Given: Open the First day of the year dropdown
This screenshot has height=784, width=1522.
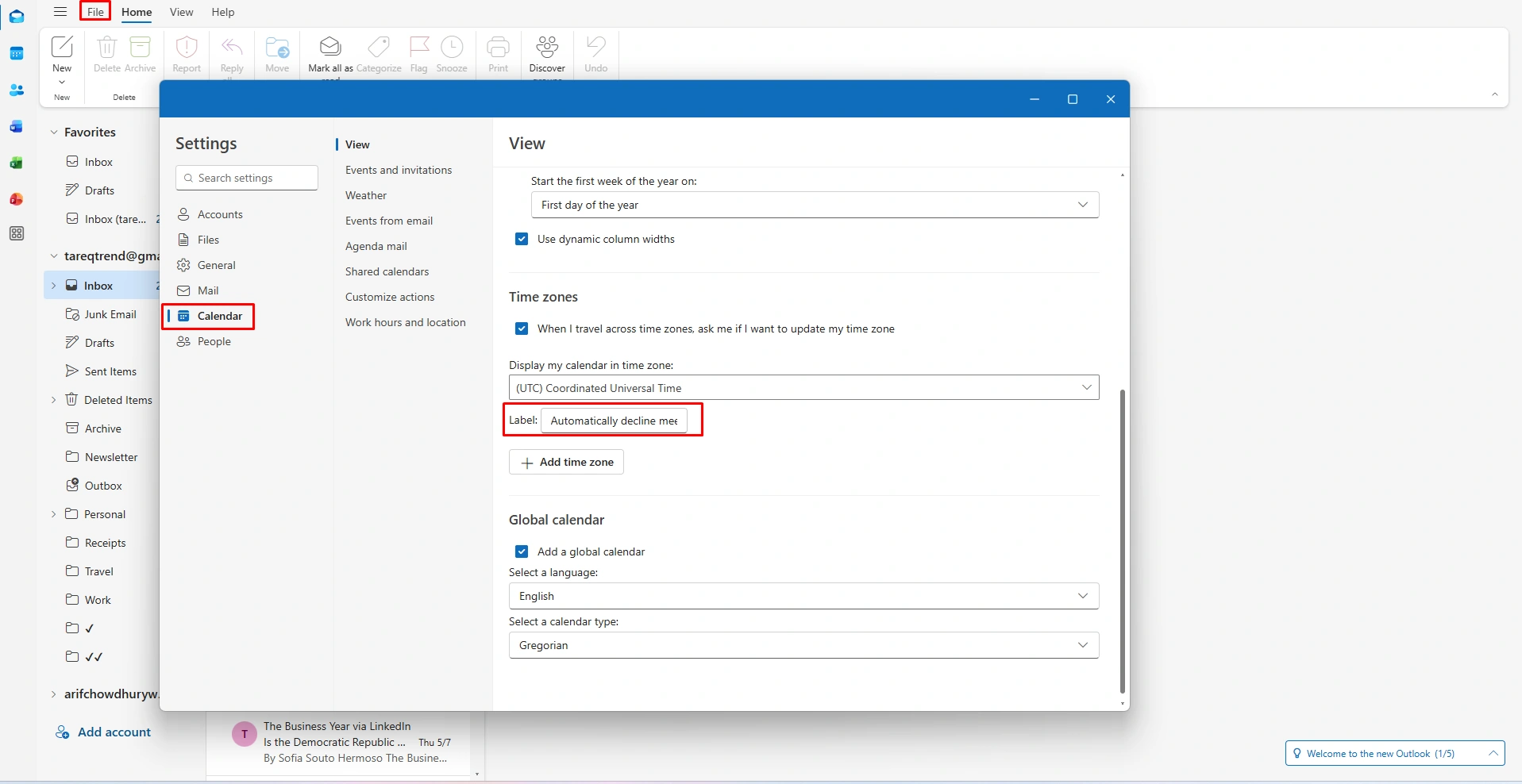Looking at the screenshot, I should pos(815,205).
